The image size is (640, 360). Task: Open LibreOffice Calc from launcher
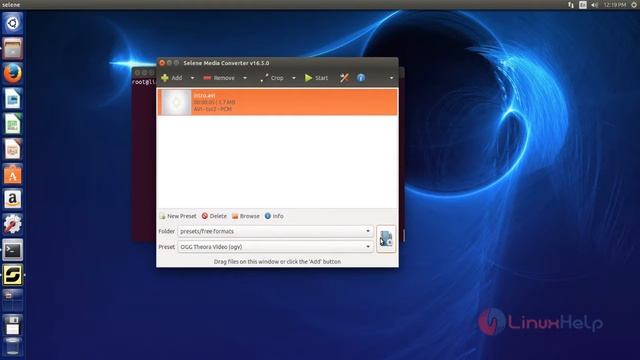click(13, 124)
